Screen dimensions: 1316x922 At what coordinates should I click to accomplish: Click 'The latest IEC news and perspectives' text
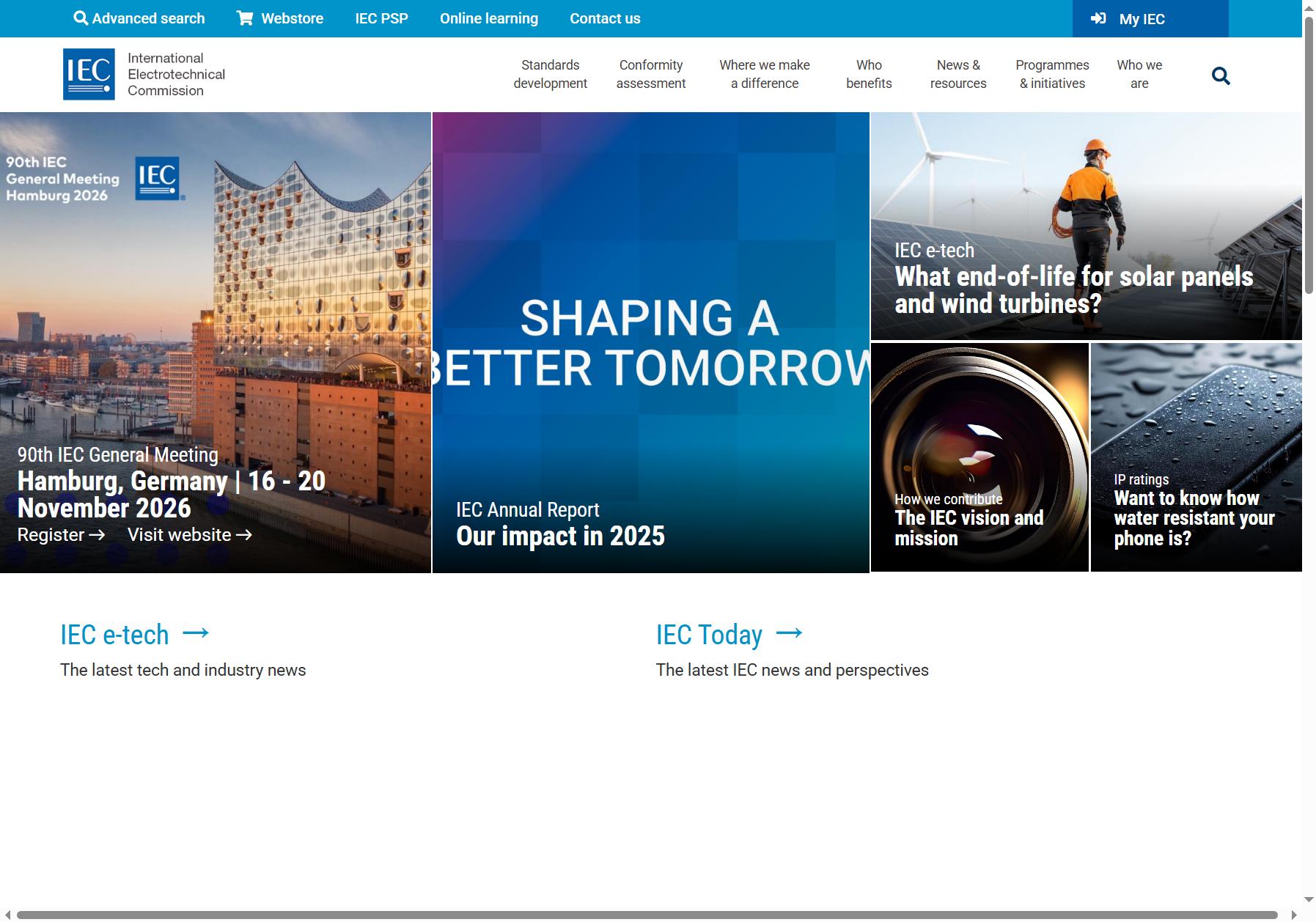[x=792, y=670]
